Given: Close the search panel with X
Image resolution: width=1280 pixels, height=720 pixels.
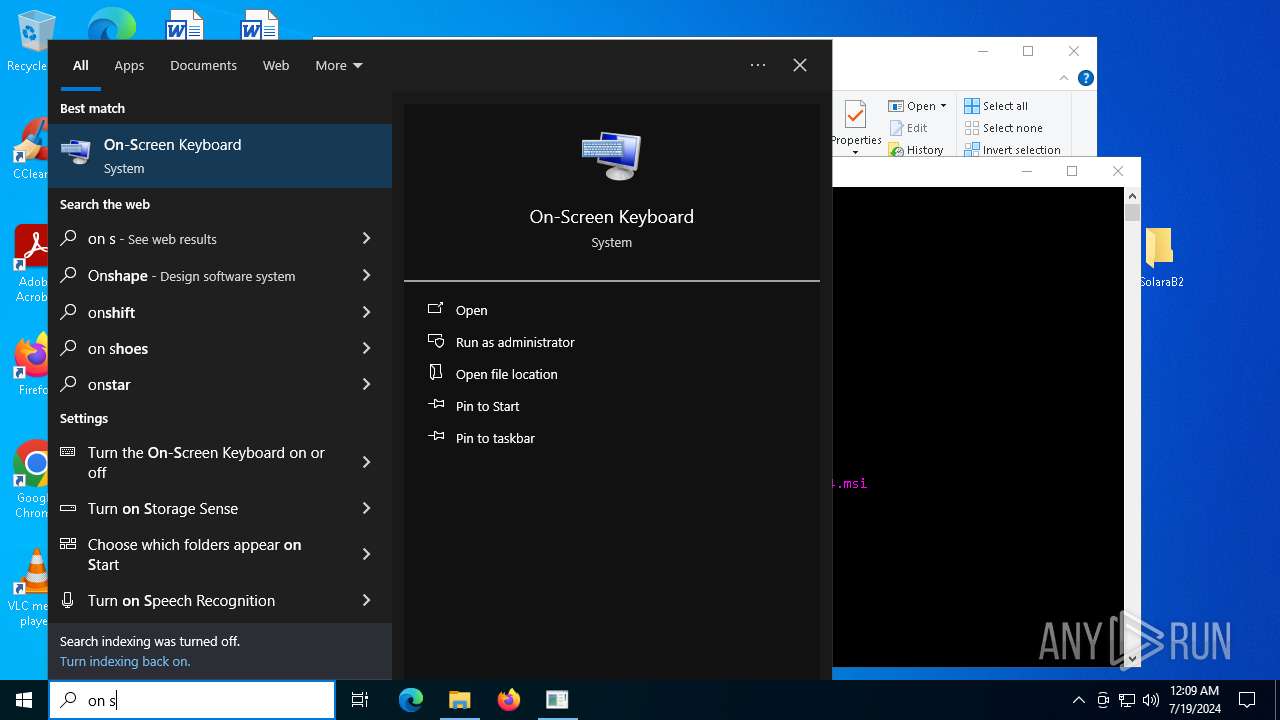Looking at the screenshot, I should (800, 65).
